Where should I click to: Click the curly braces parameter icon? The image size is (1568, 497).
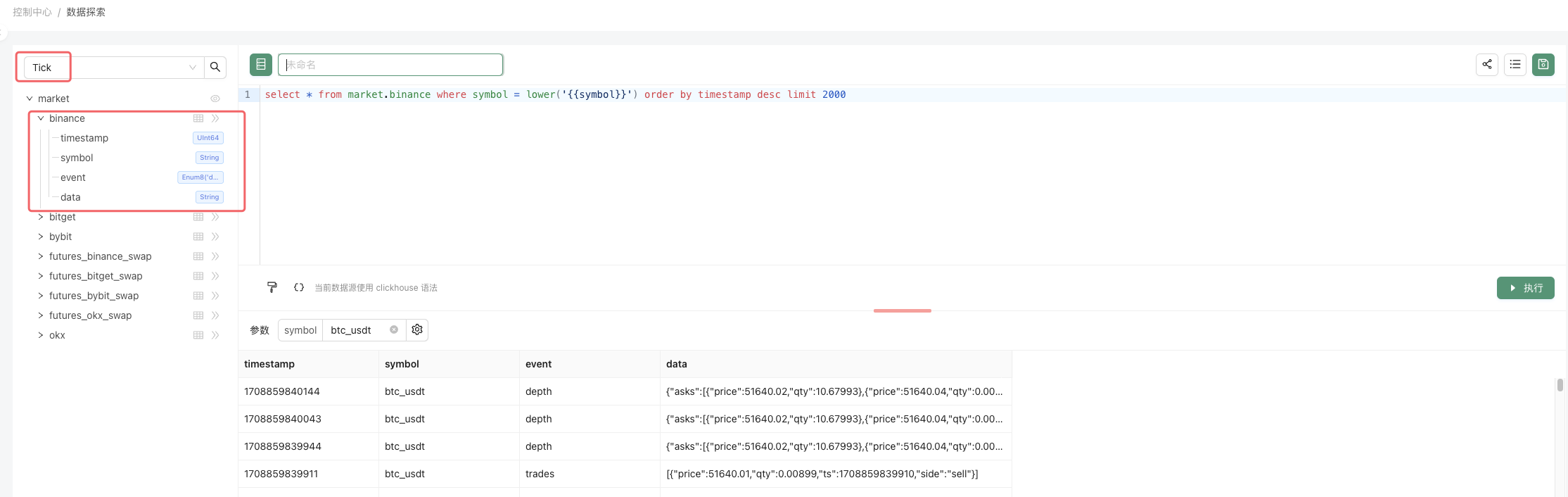(299, 287)
